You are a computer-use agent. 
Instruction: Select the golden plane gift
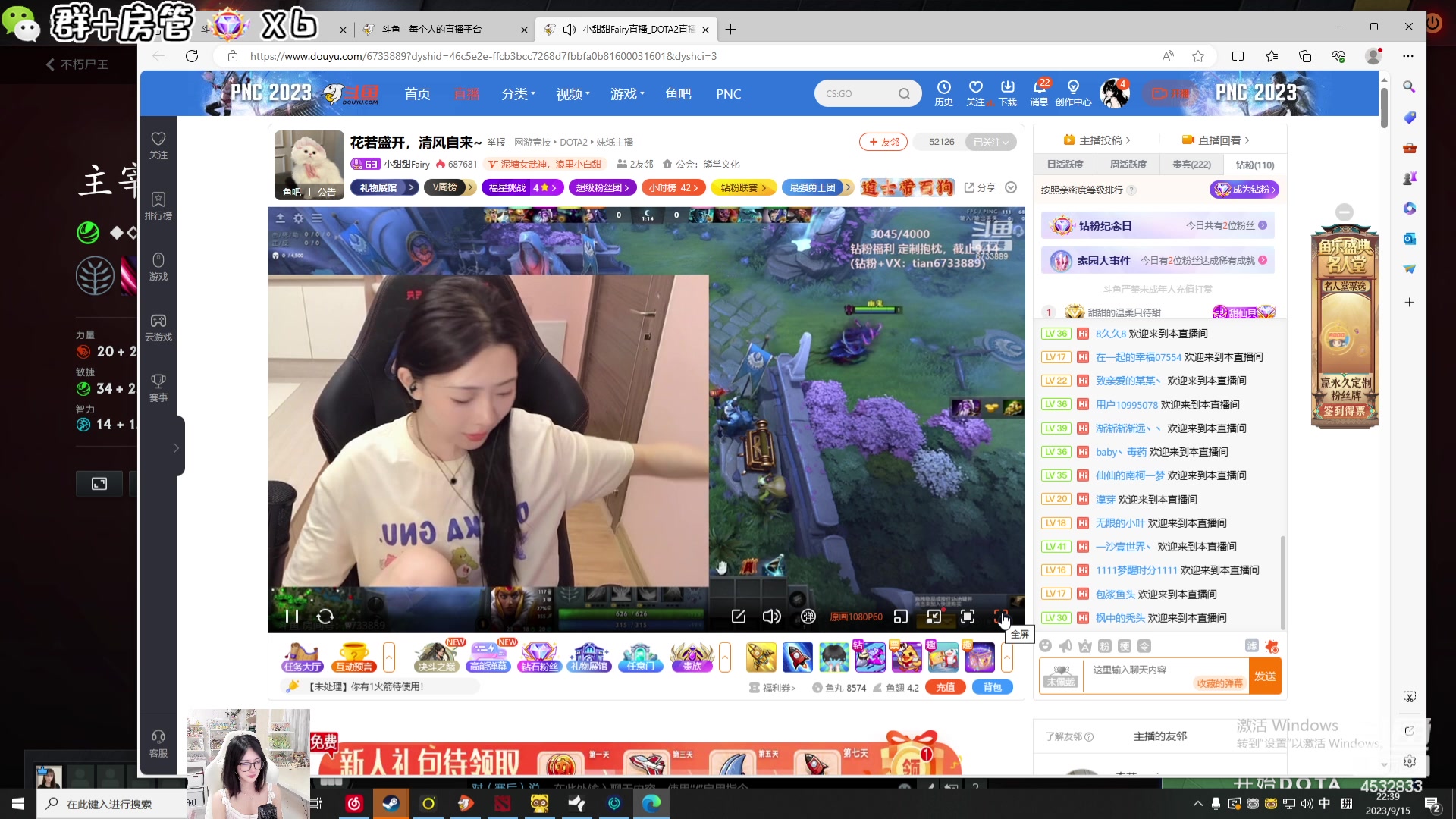[x=761, y=657]
